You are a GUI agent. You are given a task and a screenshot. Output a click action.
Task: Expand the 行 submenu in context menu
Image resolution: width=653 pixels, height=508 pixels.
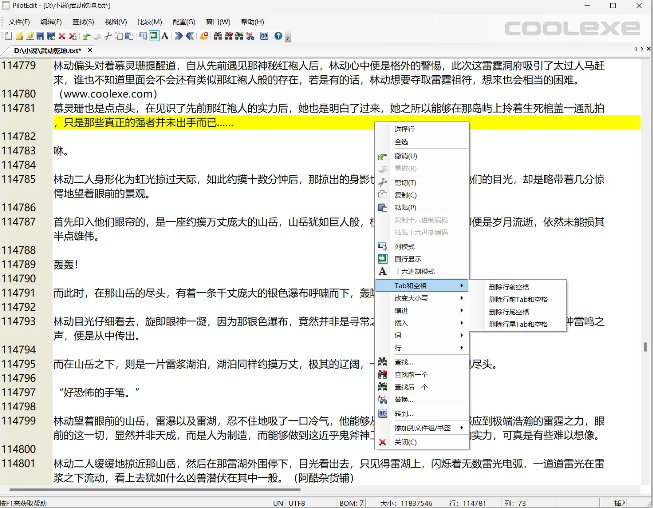coord(422,348)
